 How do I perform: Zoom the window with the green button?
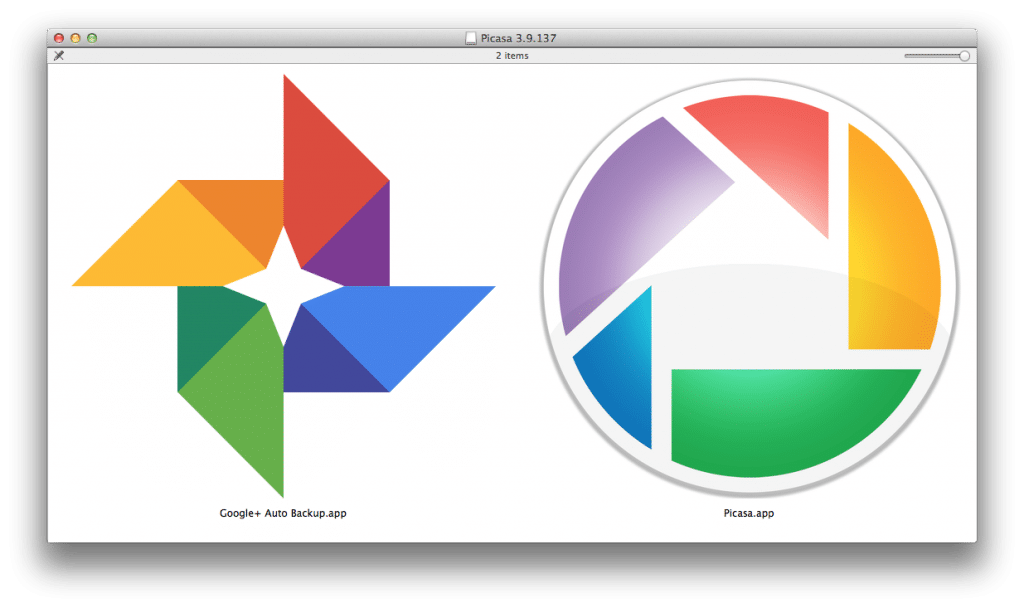pyautogui.click(x=92, y=39)
